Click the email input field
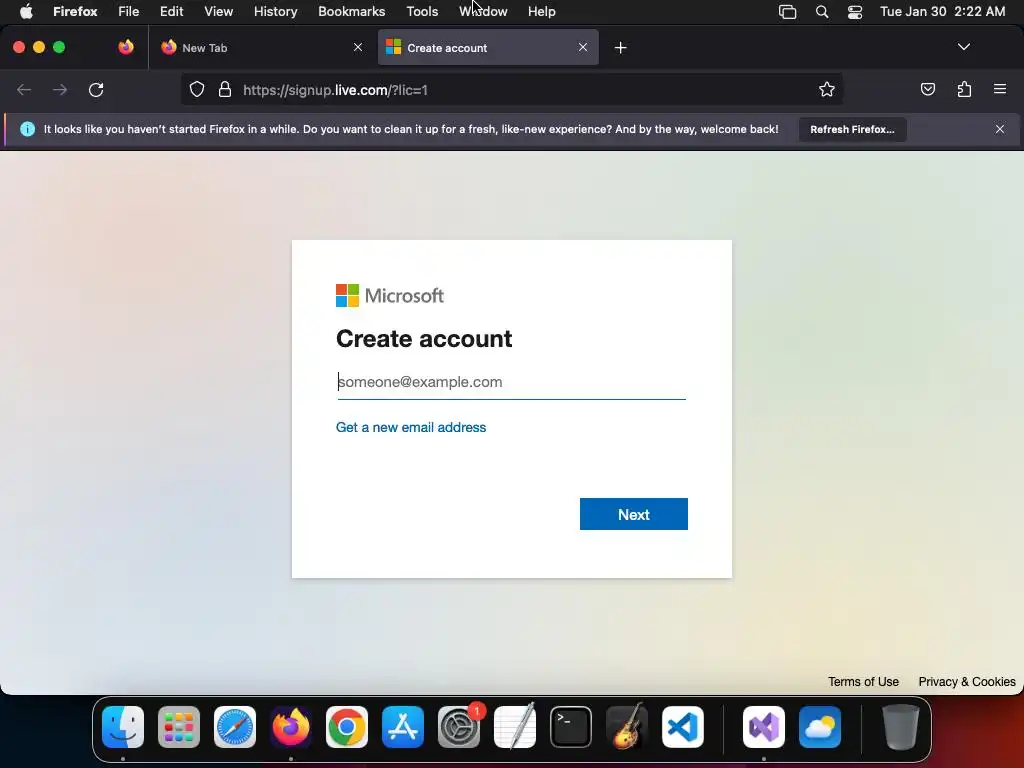Viewport: 1024px width, 768px height. point(511,382)
